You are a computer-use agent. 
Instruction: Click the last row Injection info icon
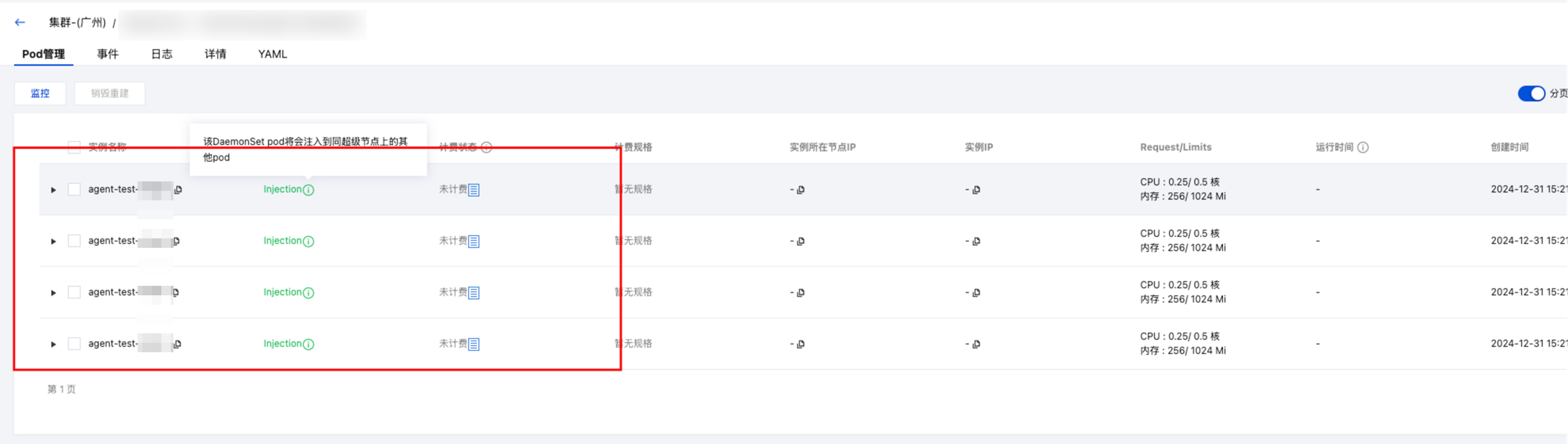(x=308, y=345)
